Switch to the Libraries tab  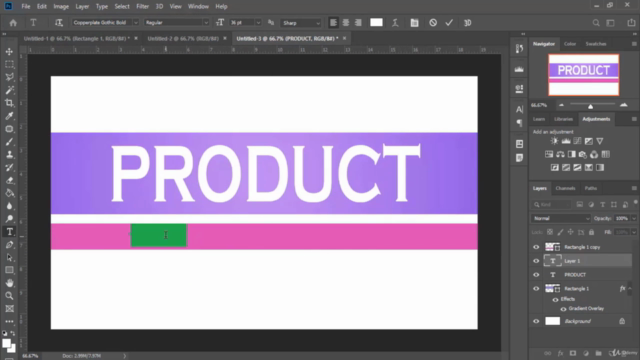point(563,119)
